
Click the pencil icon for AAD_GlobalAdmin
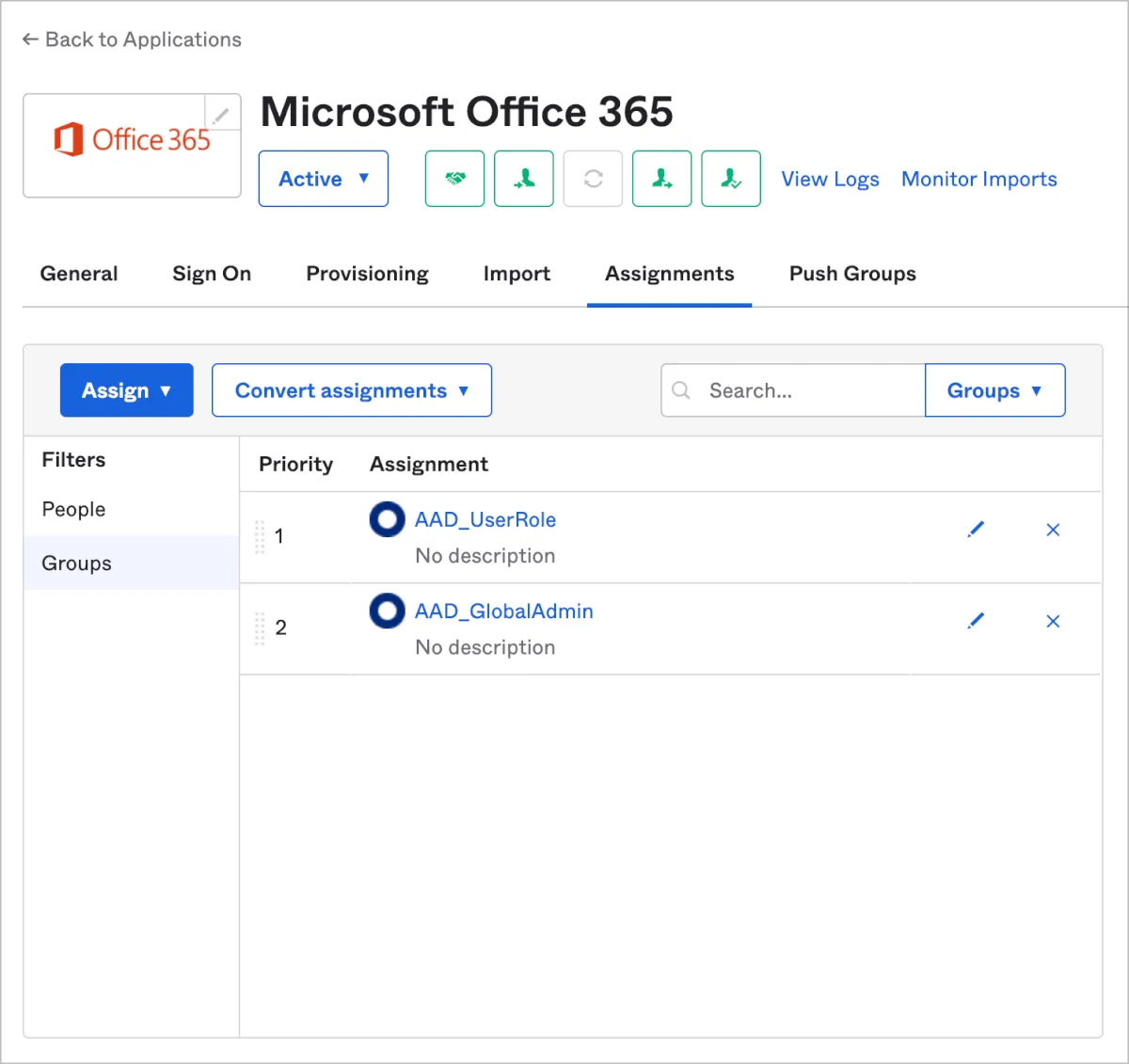tap(976, 621)
